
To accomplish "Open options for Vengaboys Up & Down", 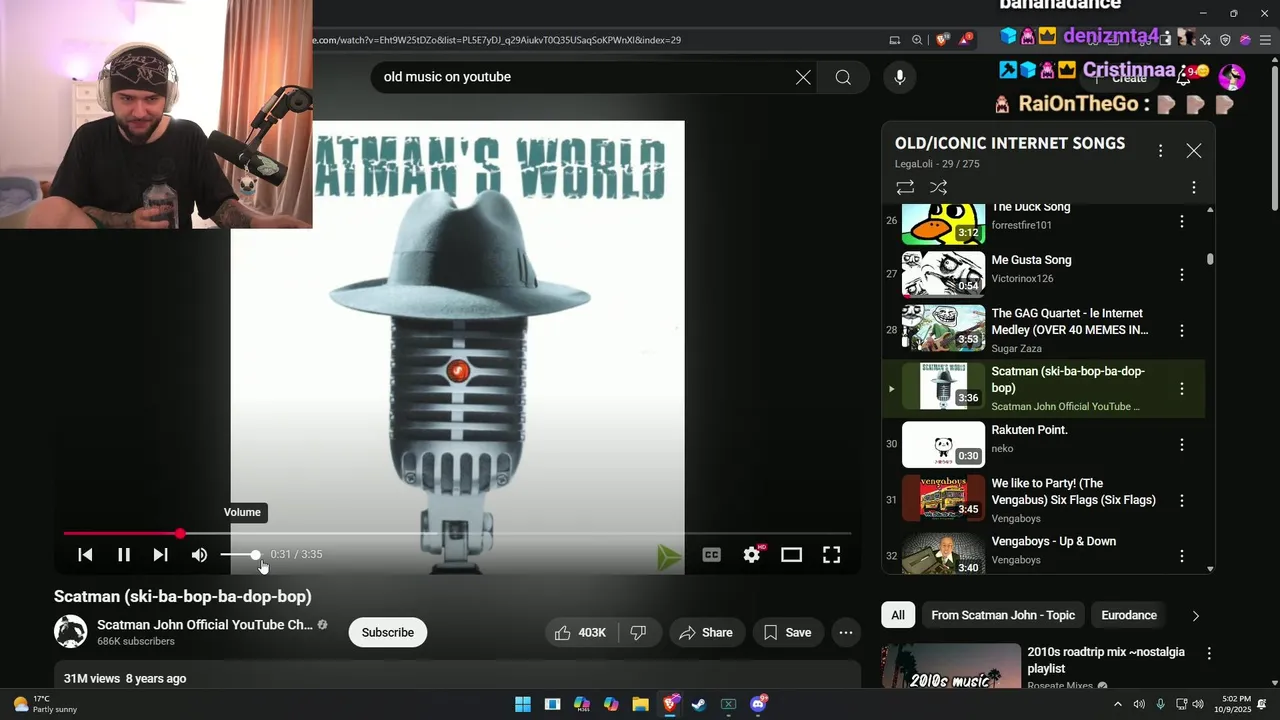I will click(x=1181, y=555).
